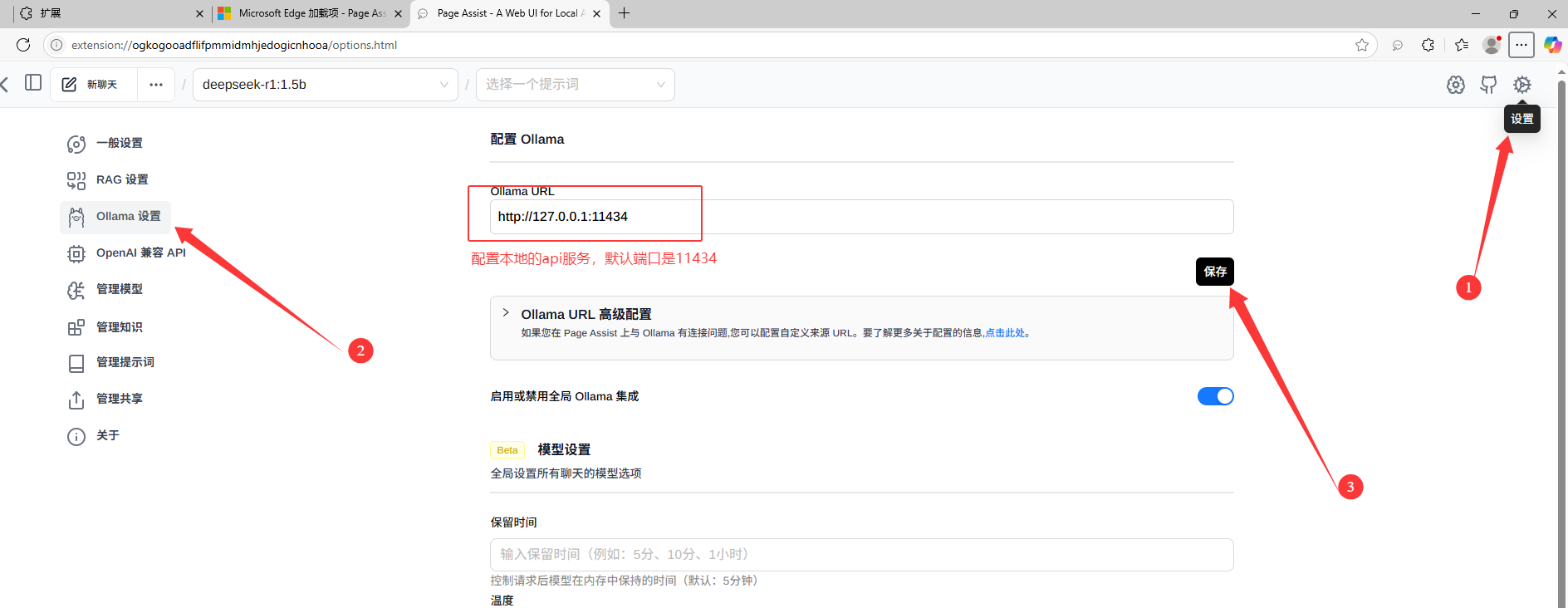Close the 扩展 tab

(199, 13)
